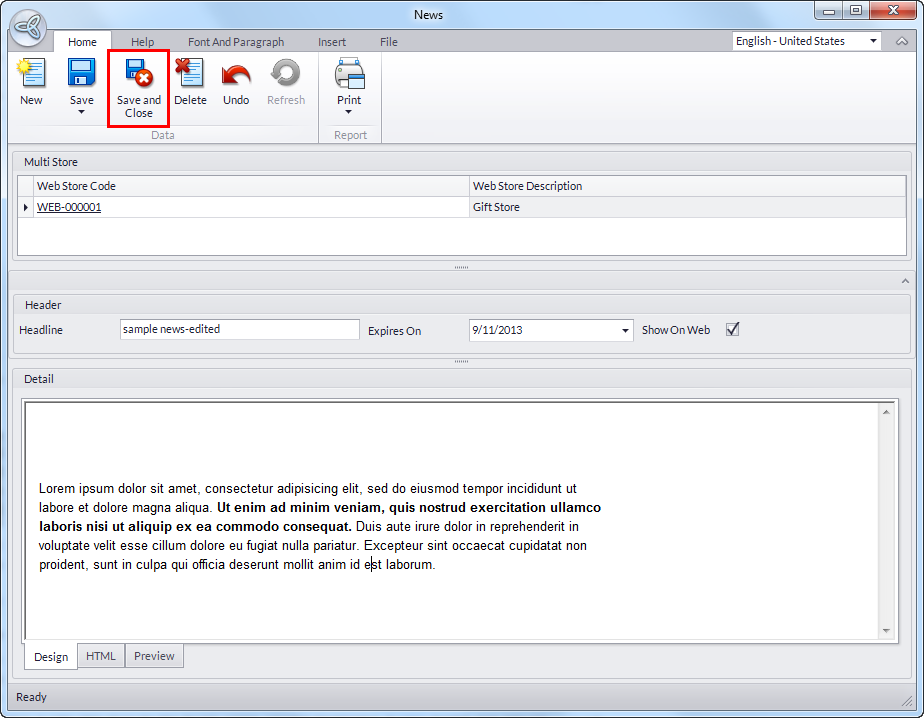Delete the current news record

[x=190, y=83]
